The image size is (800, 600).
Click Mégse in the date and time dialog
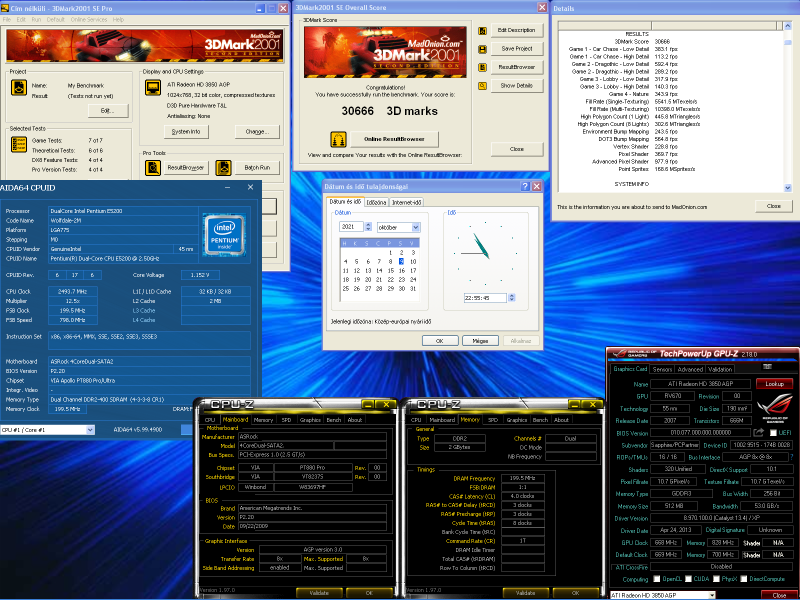[480, 341]
